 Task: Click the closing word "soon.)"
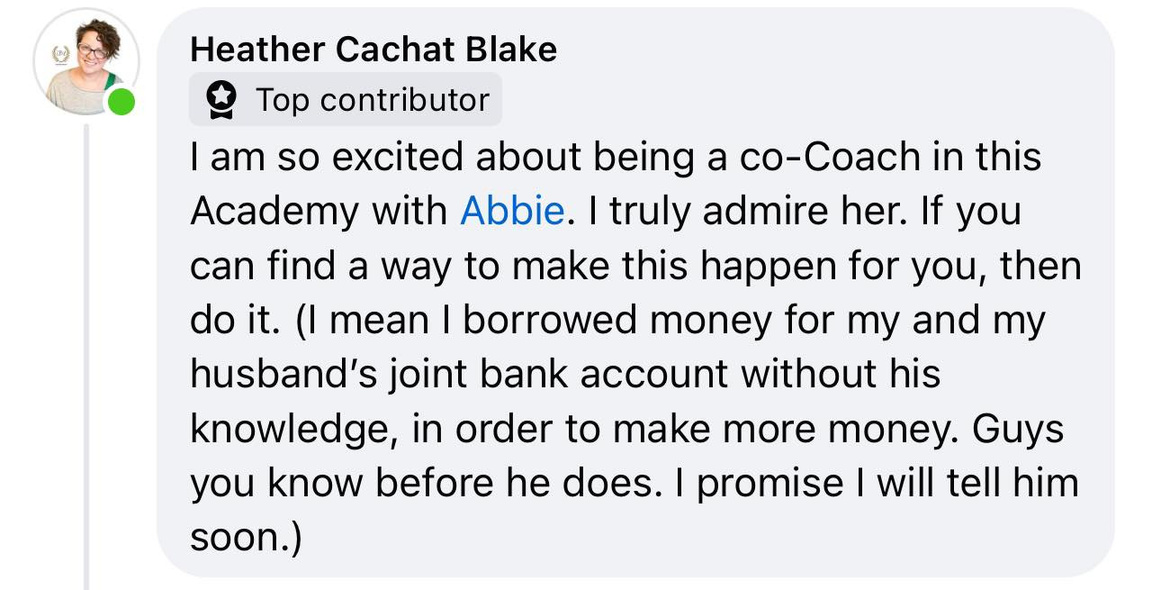(245, 538)
